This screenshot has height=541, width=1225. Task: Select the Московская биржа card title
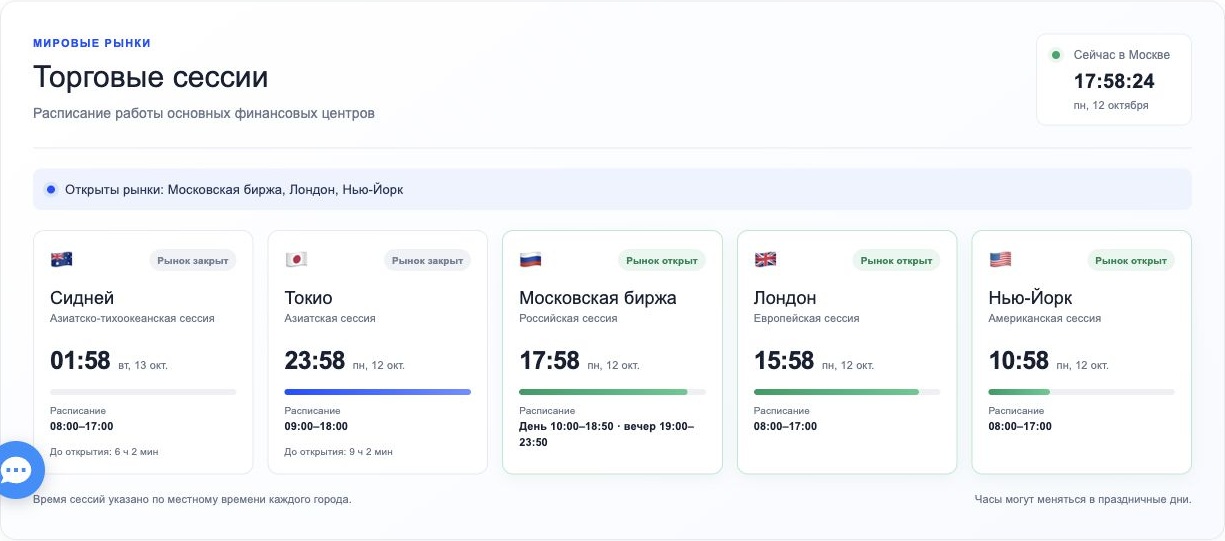tap(598, 298)
